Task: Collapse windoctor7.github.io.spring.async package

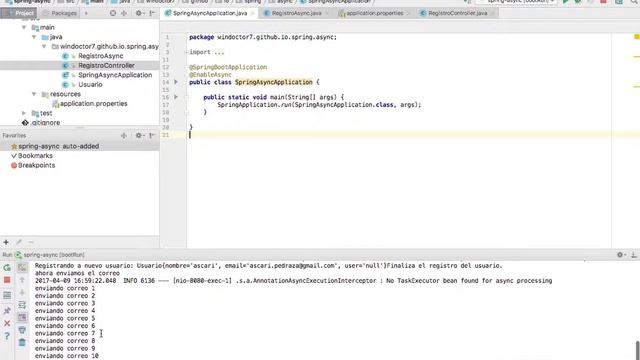Action: pyautogui.click(x=44, y=47)
